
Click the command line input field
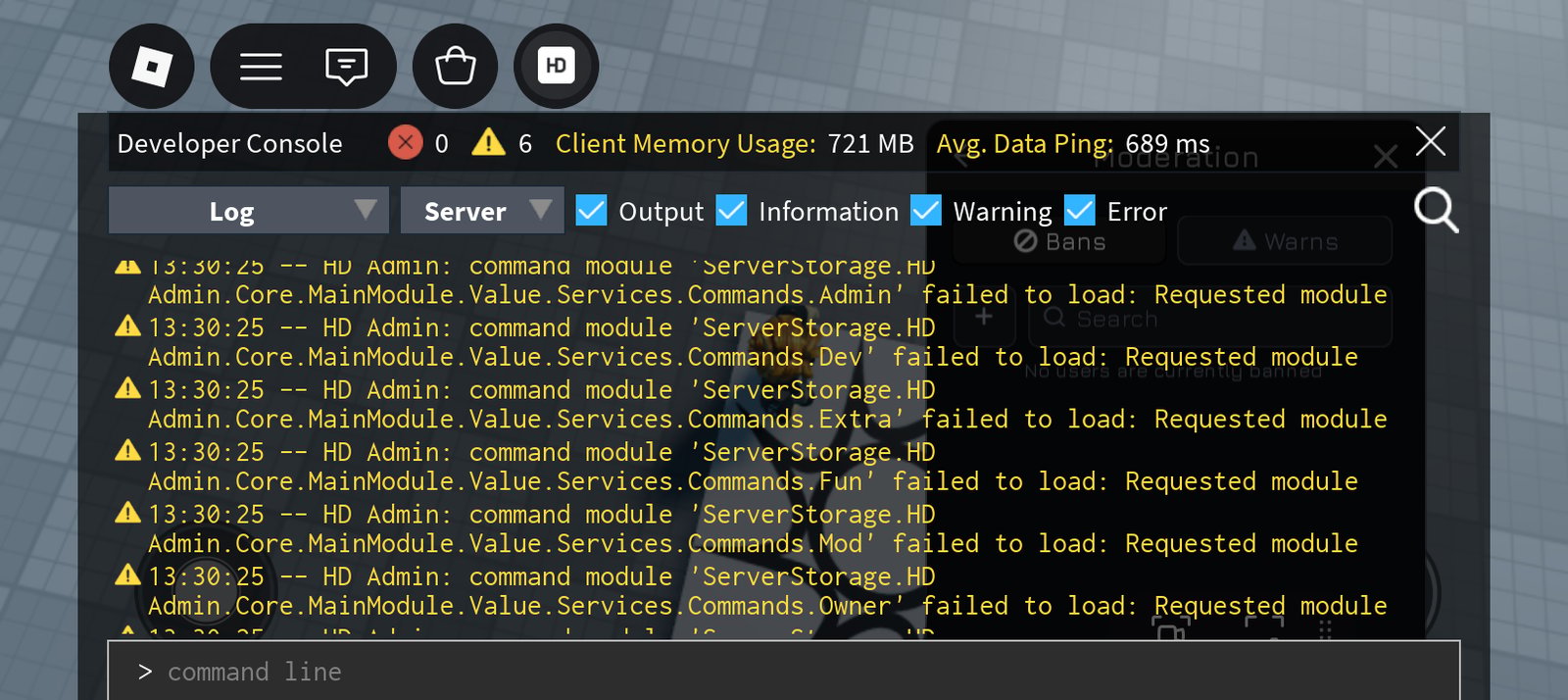point(784,672)
